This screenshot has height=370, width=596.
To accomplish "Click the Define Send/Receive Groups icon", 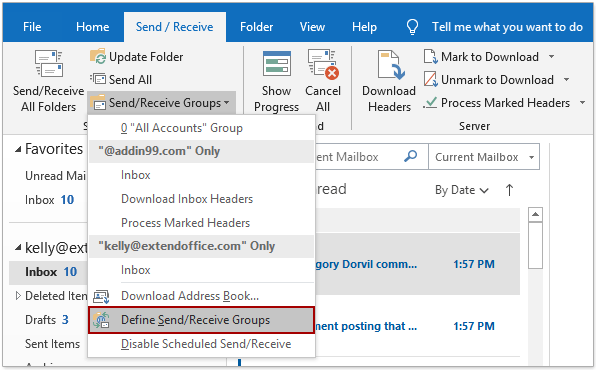I will click(101, 320).
